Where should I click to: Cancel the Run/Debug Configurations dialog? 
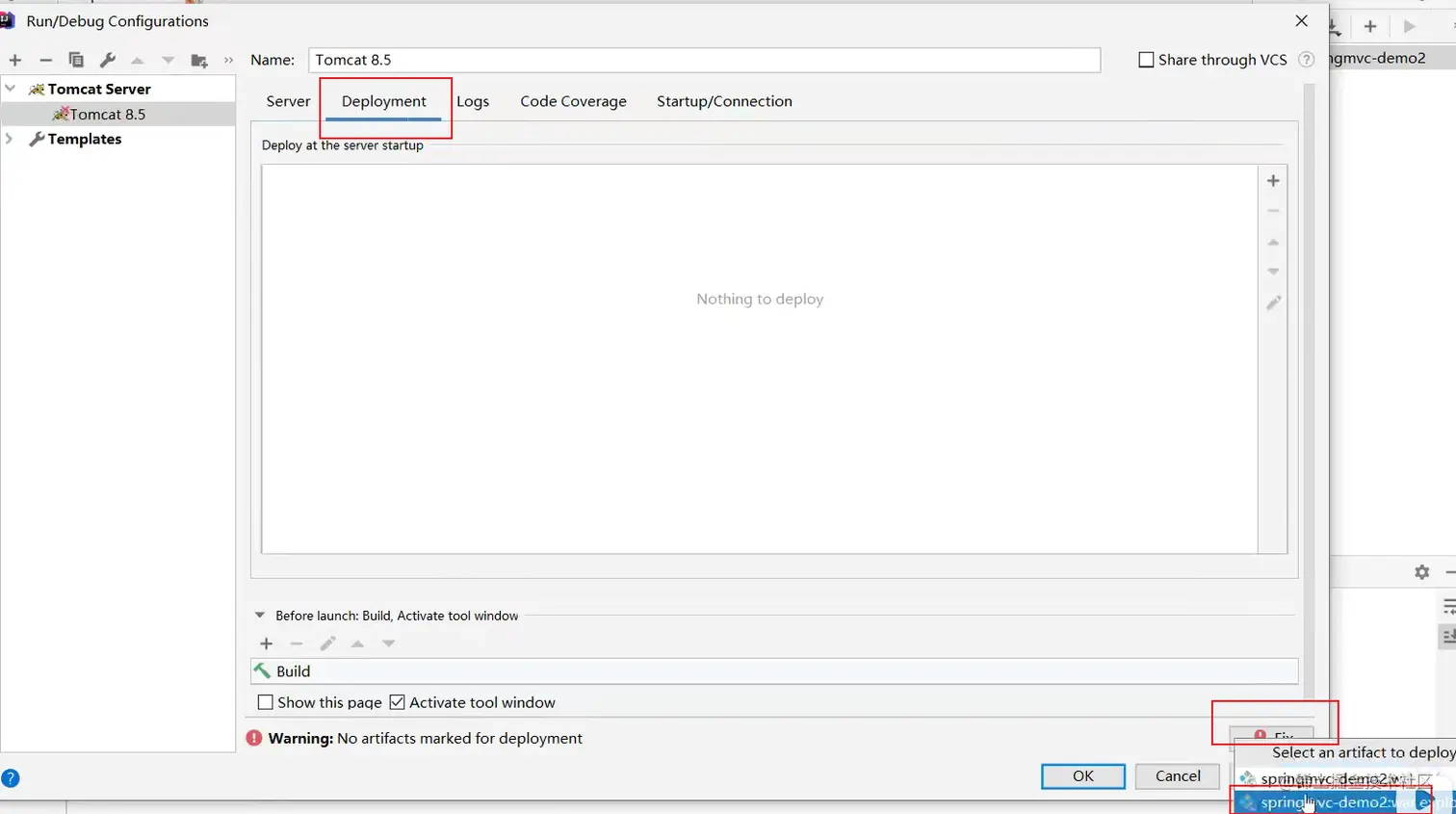click(x=1178, y=776)
